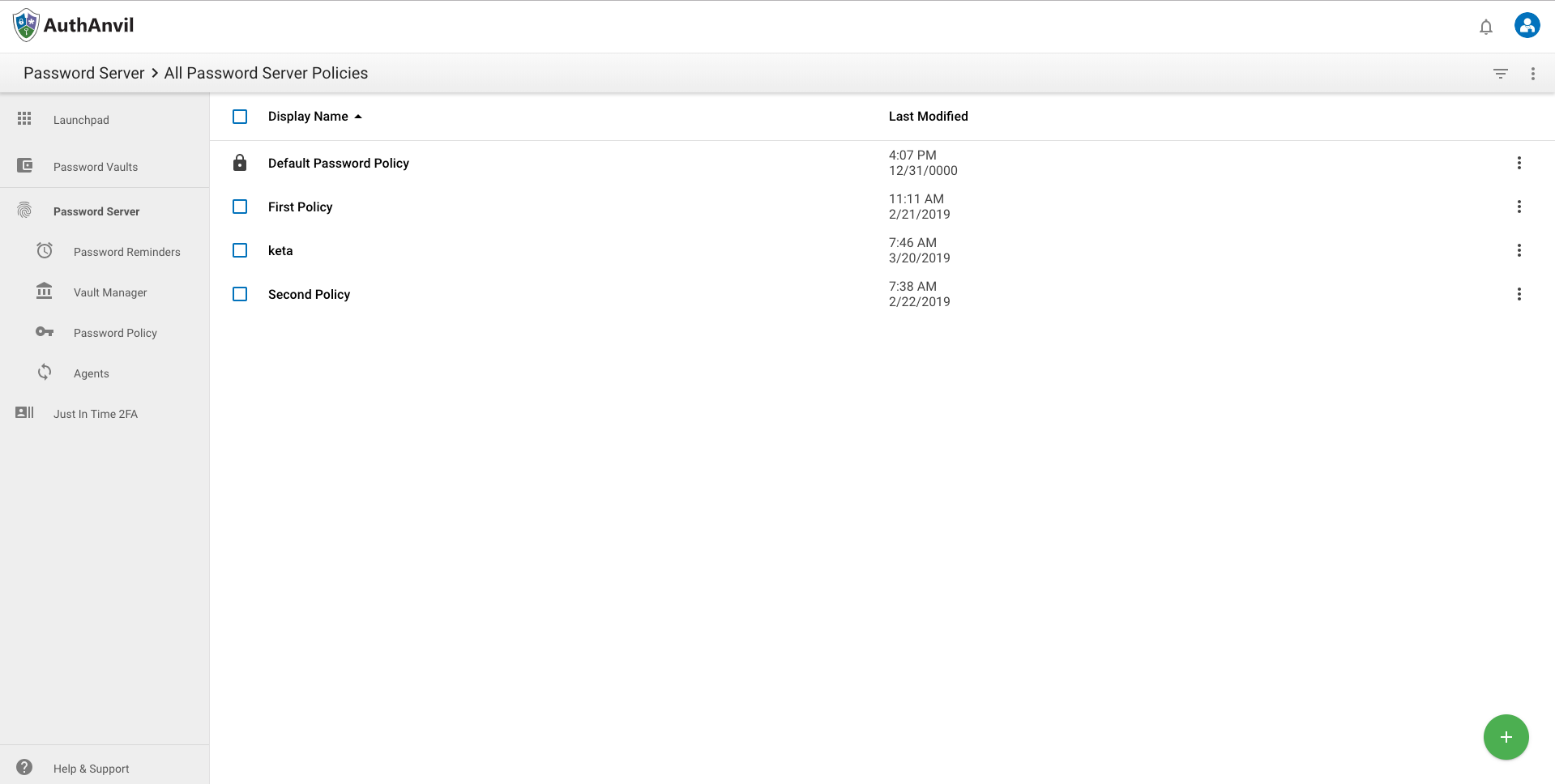Click the Password Server breadcrumb link
This screenshot has width=1555, height=784.
coord(83,73)
